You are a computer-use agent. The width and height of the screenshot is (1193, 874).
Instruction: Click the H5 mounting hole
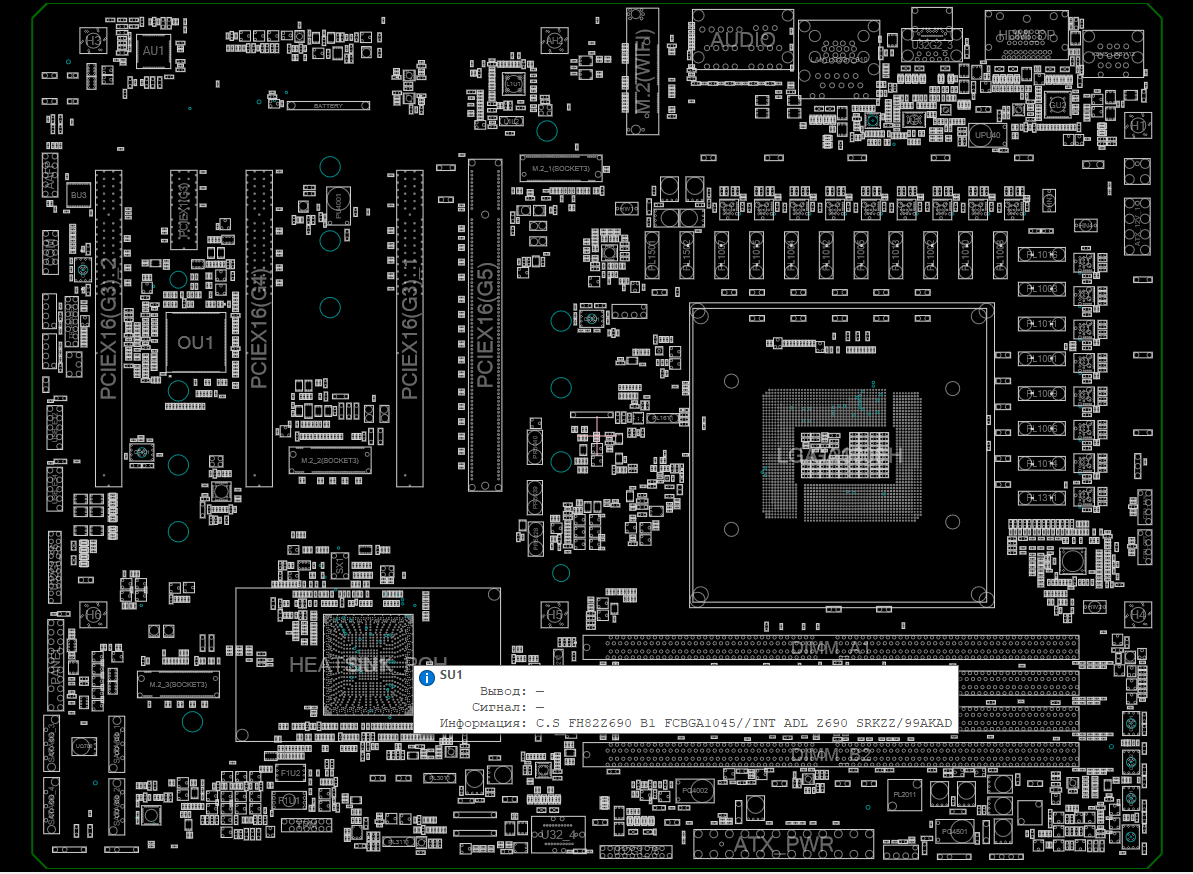point(555,614)
